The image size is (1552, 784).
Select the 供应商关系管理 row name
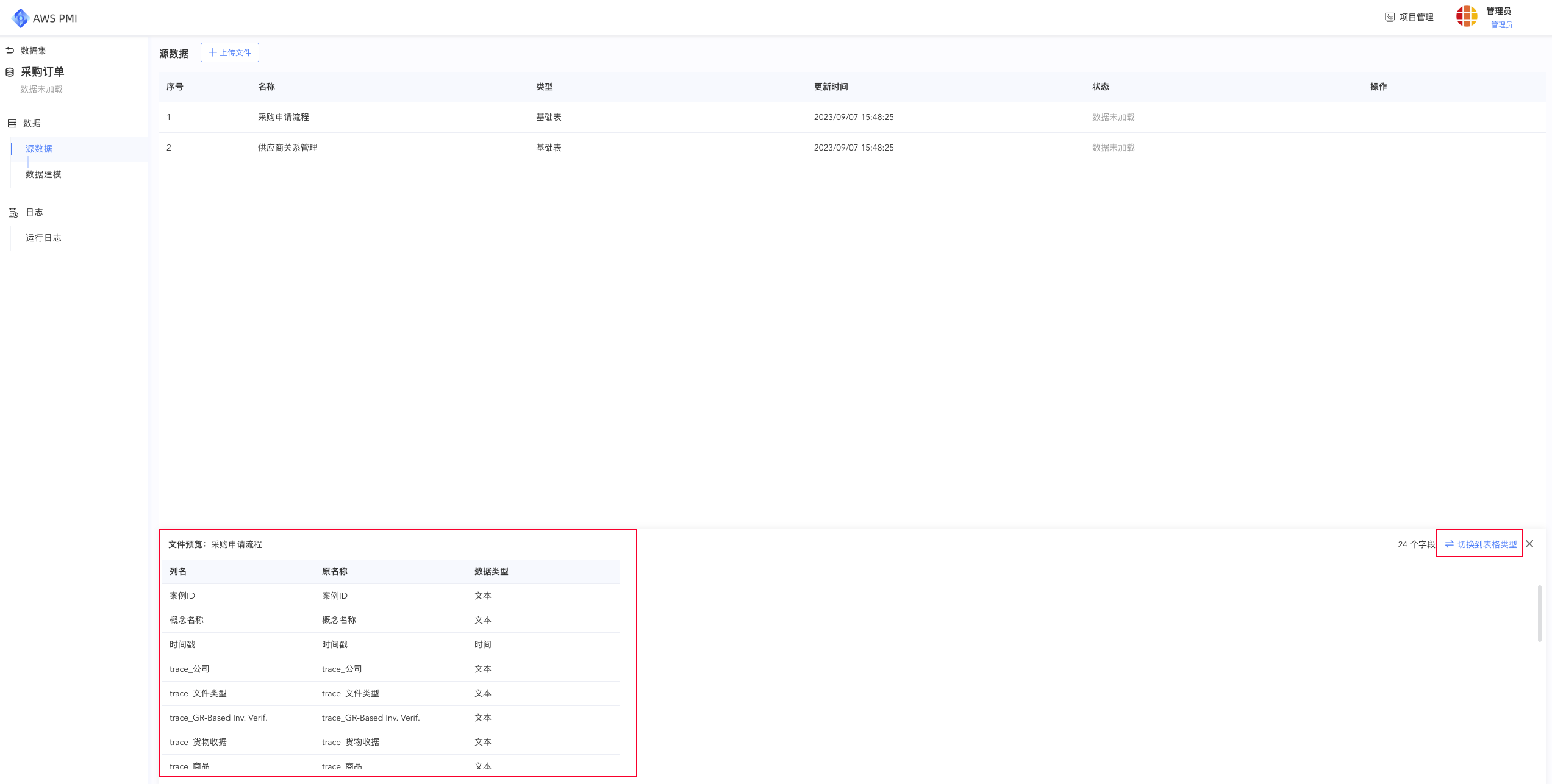pos(288,148)
